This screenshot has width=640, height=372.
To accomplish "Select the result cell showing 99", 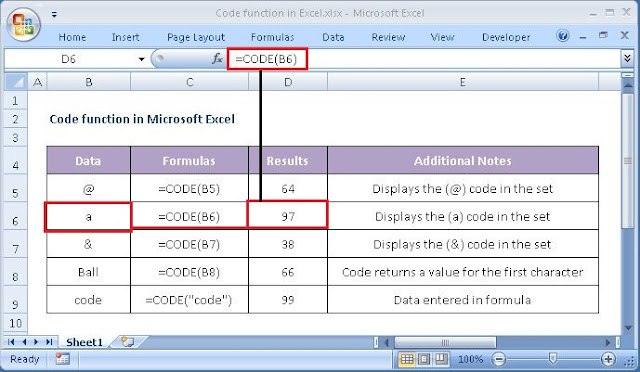I will tap(288, 300).
